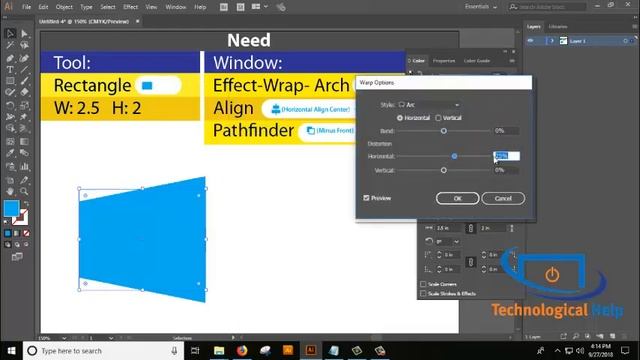The height and width of the screenshot is (360, 640).
Task: Choose the Column Graph tool
Action: (x=24, y=166)
